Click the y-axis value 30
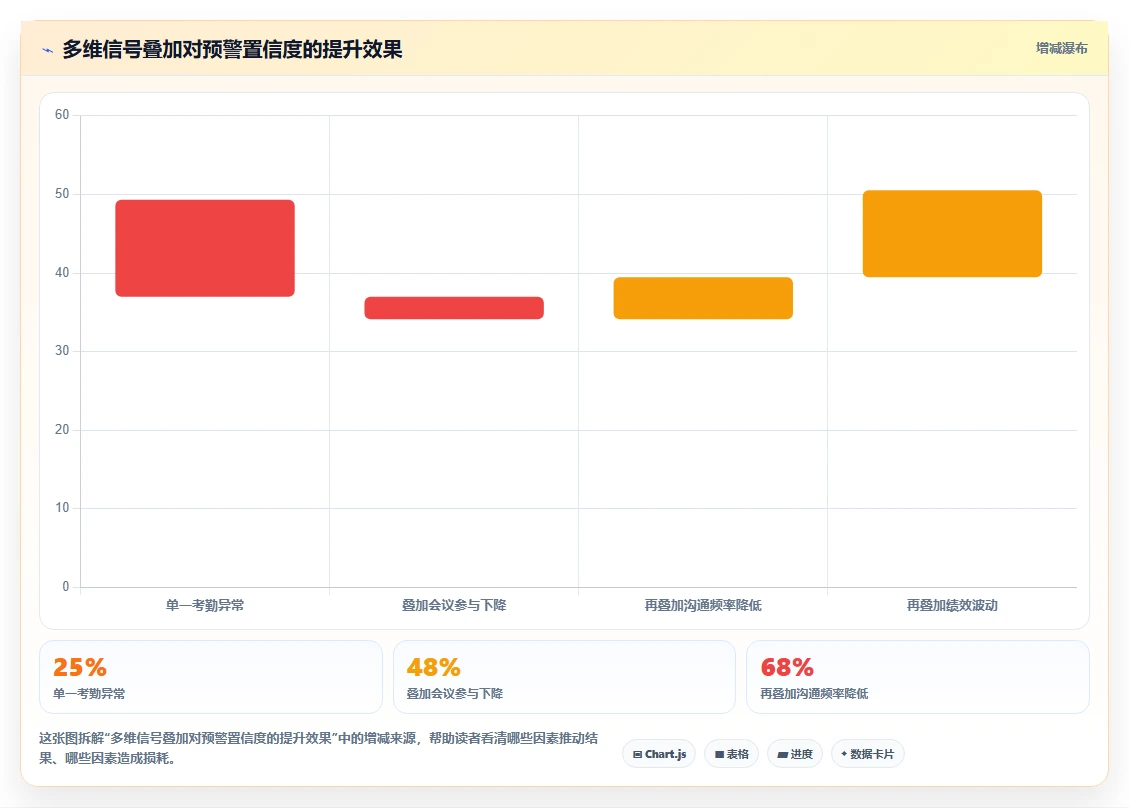The image size is (1129, 808). pos(62,351)
